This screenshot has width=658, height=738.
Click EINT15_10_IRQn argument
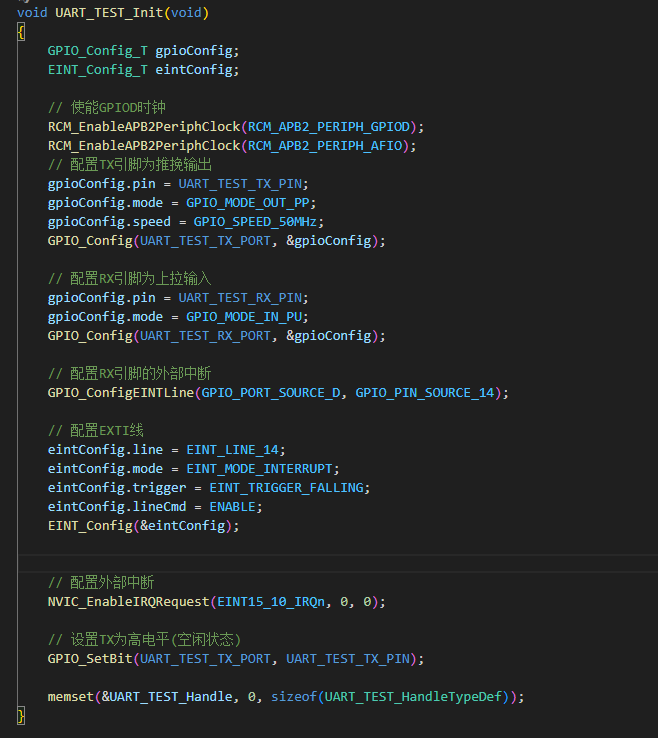point(271,602)
